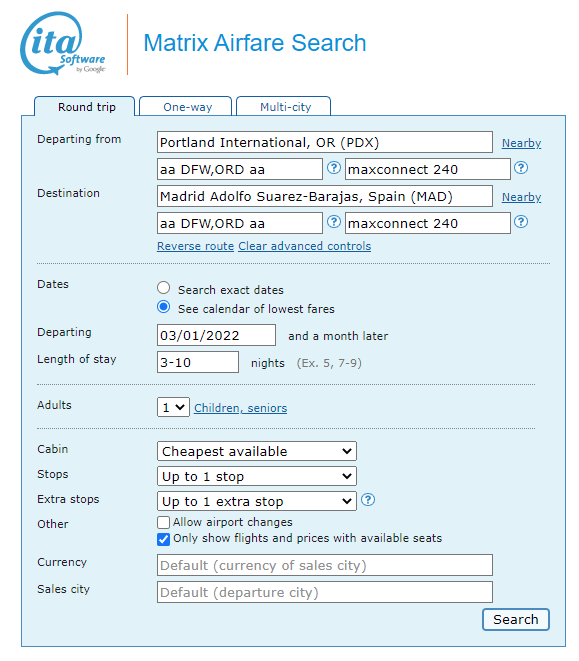This screenshot has width=579, height=661.
Task: Click the Length of stay field
Action: pyautogui.click(x=198, y=362)
